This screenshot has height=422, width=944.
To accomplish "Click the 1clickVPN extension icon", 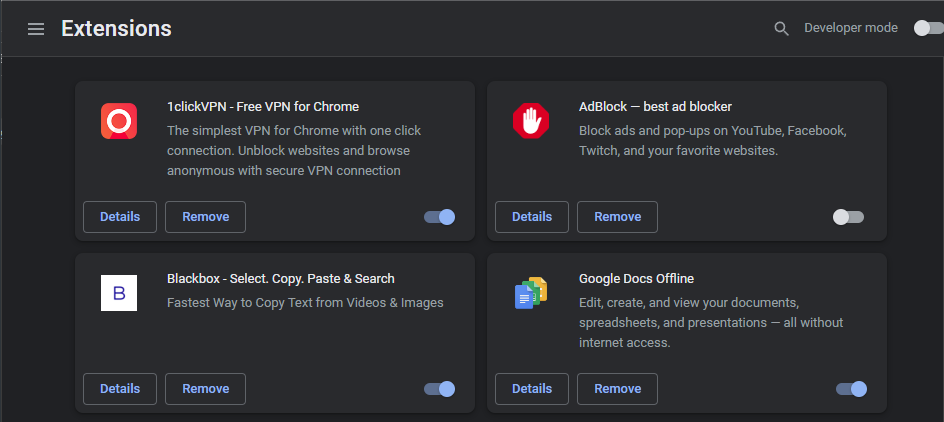I will (x=119, y=121).
